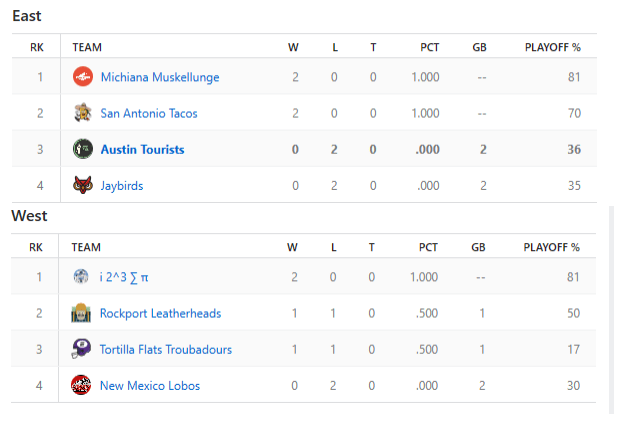Click the Michiana Muskellunge team logo

pyautogui.click(x=83, y=77)
